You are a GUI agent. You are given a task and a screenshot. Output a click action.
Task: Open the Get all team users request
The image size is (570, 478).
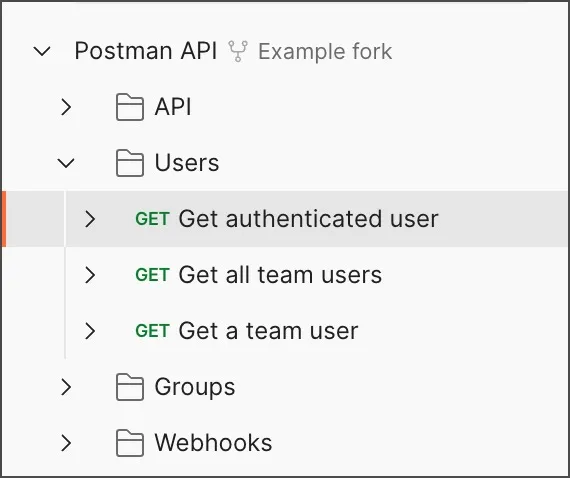[x=280, y=275]
